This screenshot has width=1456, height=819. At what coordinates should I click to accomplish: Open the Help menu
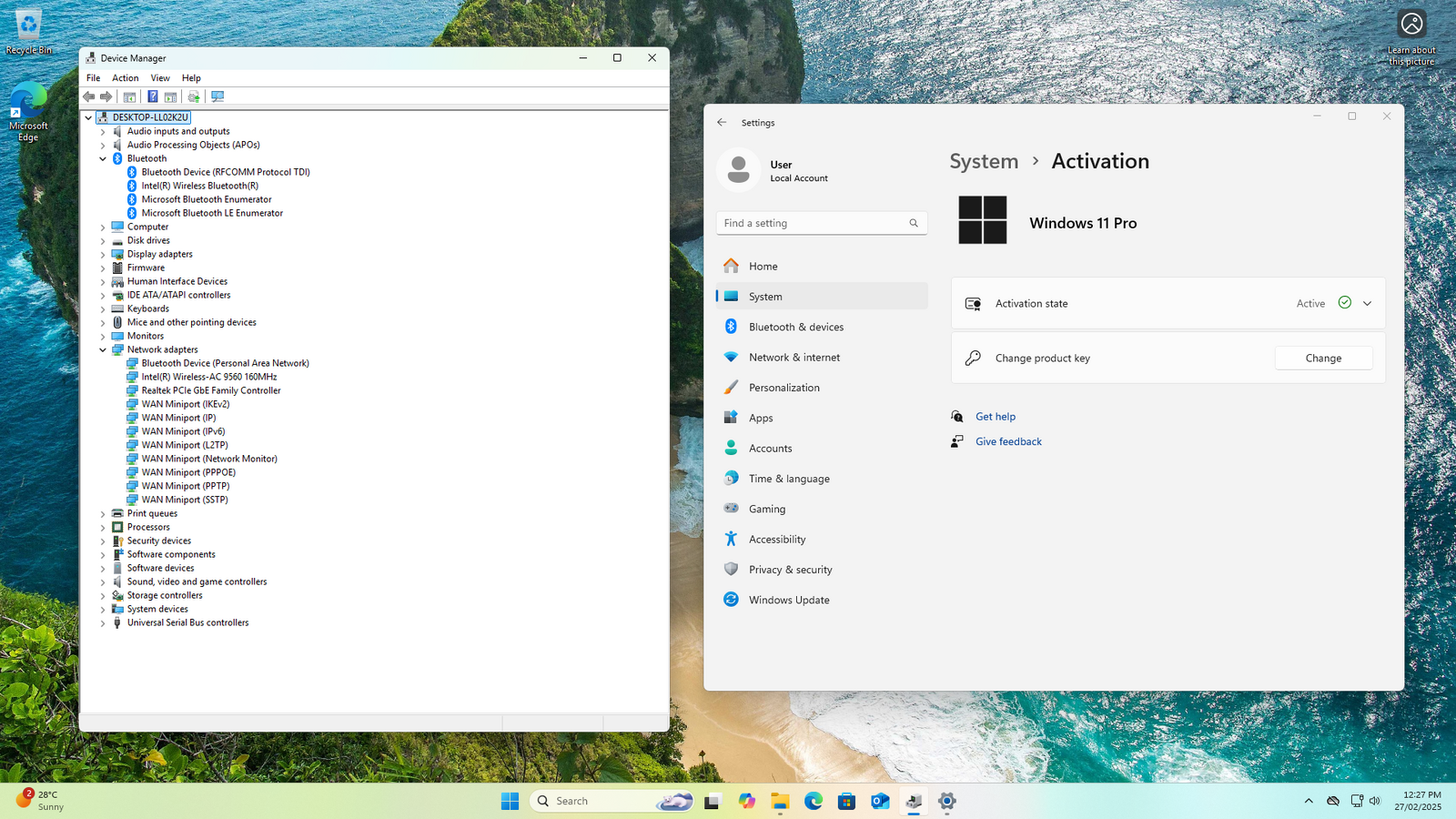(191, 78)
